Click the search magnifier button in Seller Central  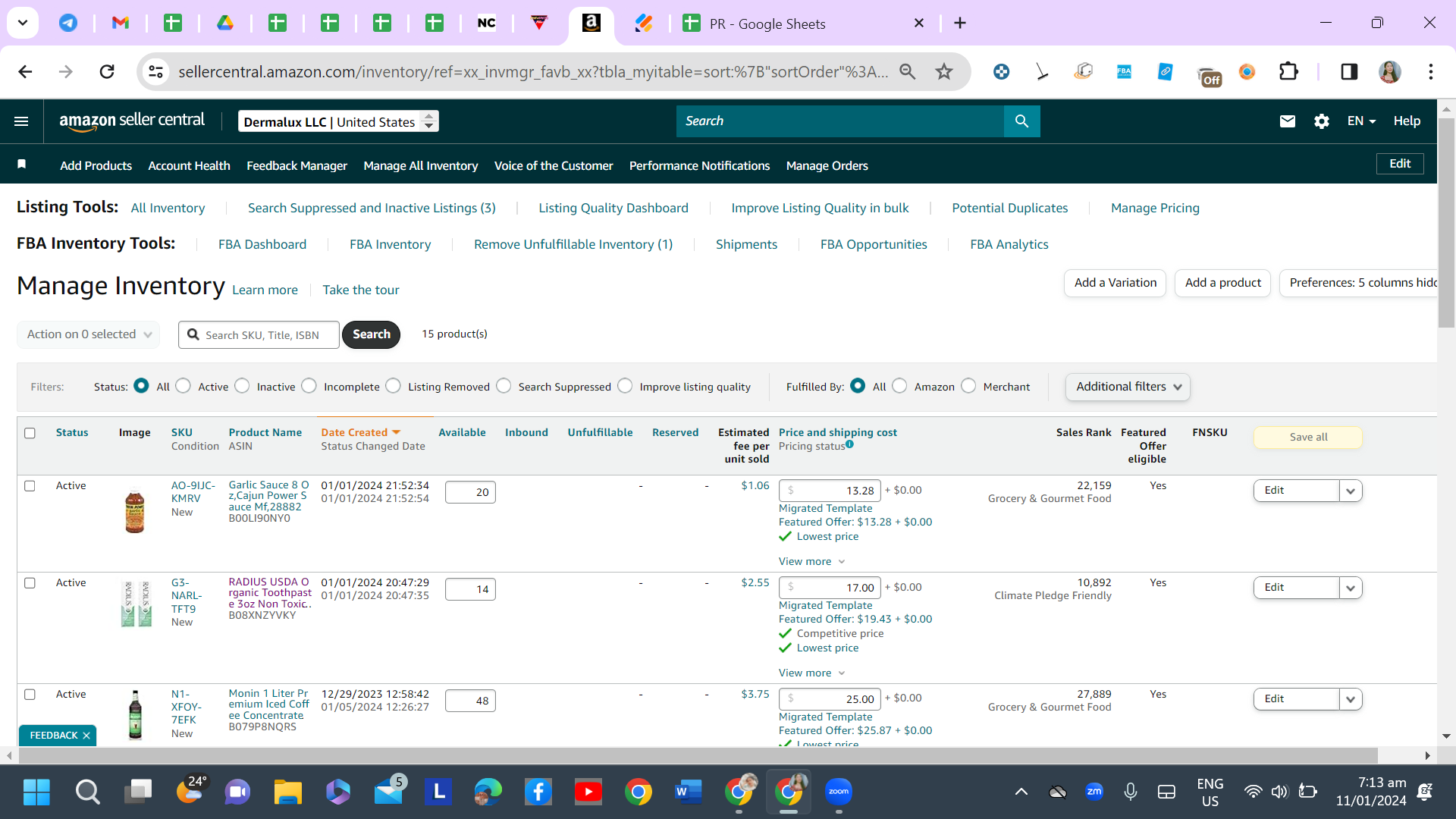(x=1021, y=121)
